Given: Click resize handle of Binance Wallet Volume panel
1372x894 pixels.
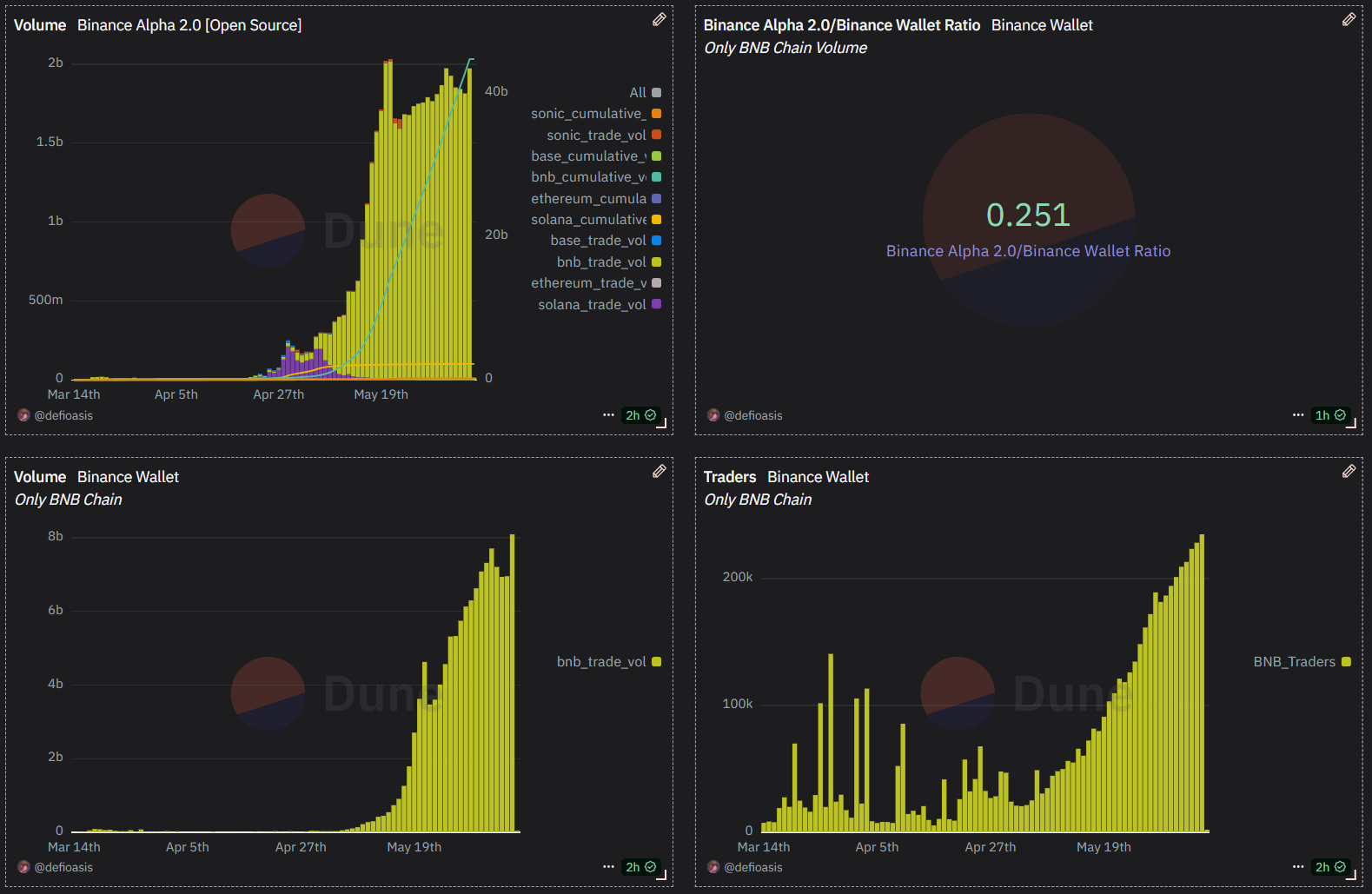Looking at the screenshot, I should [662, 875].
